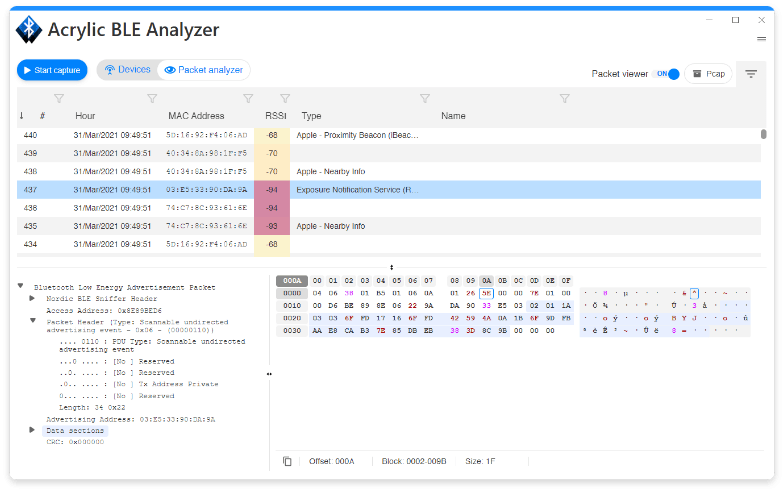Select packet row 439
Image resolution: width=784 pixels, height=492 pixels.
(389, 154)
